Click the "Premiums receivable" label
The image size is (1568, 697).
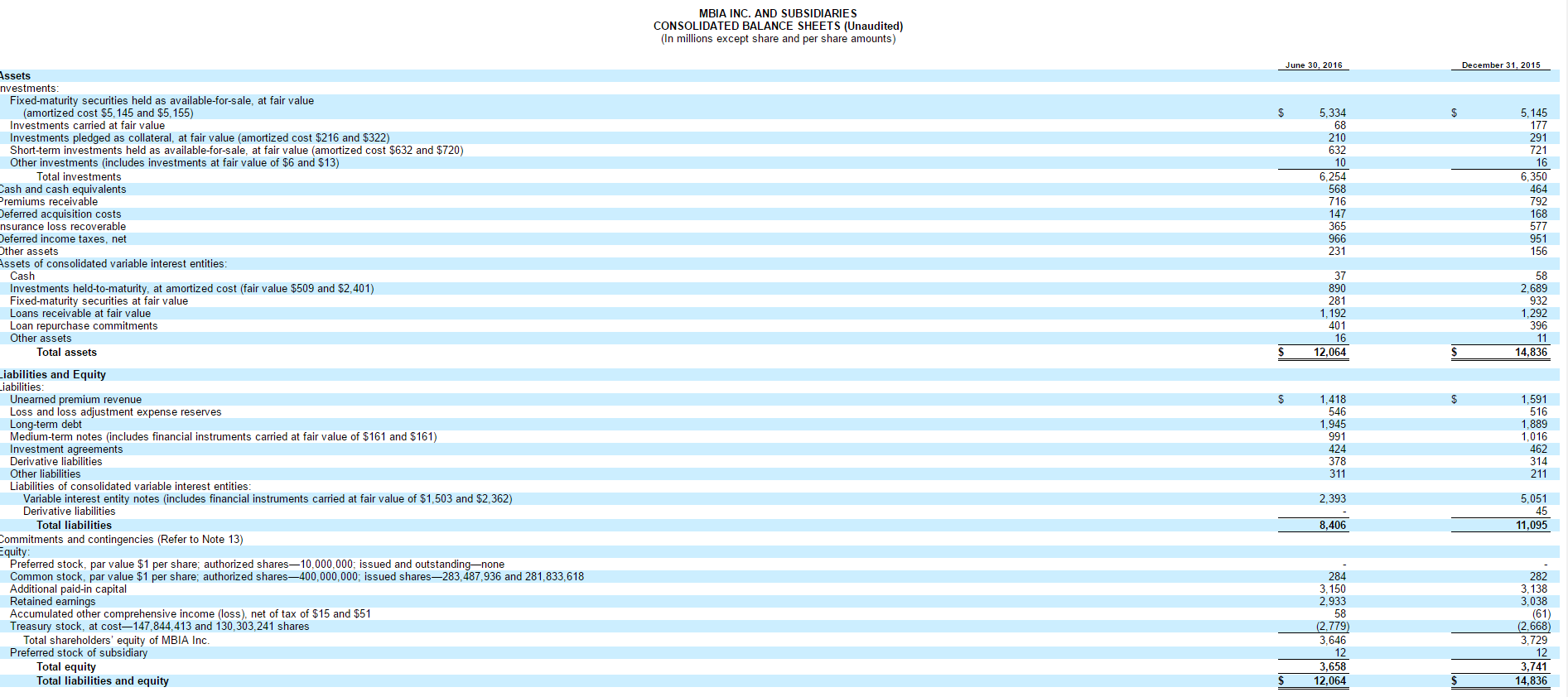tap(49, 201)
